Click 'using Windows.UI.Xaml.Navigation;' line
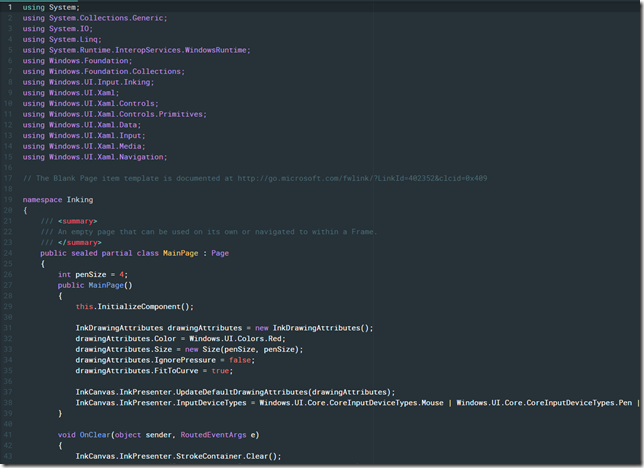The width and height of the screenshot is (644, 468). (x=95, y=157)
